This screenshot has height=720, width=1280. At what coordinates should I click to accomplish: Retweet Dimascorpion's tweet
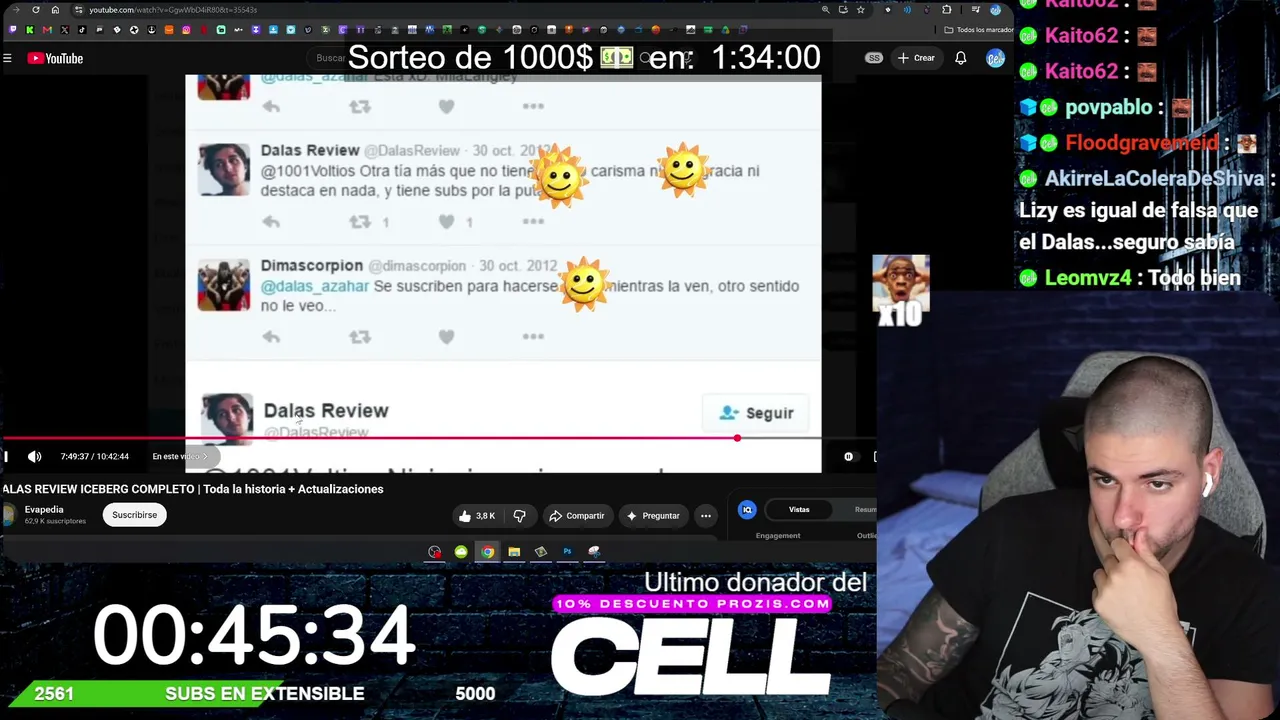point(360,337)
